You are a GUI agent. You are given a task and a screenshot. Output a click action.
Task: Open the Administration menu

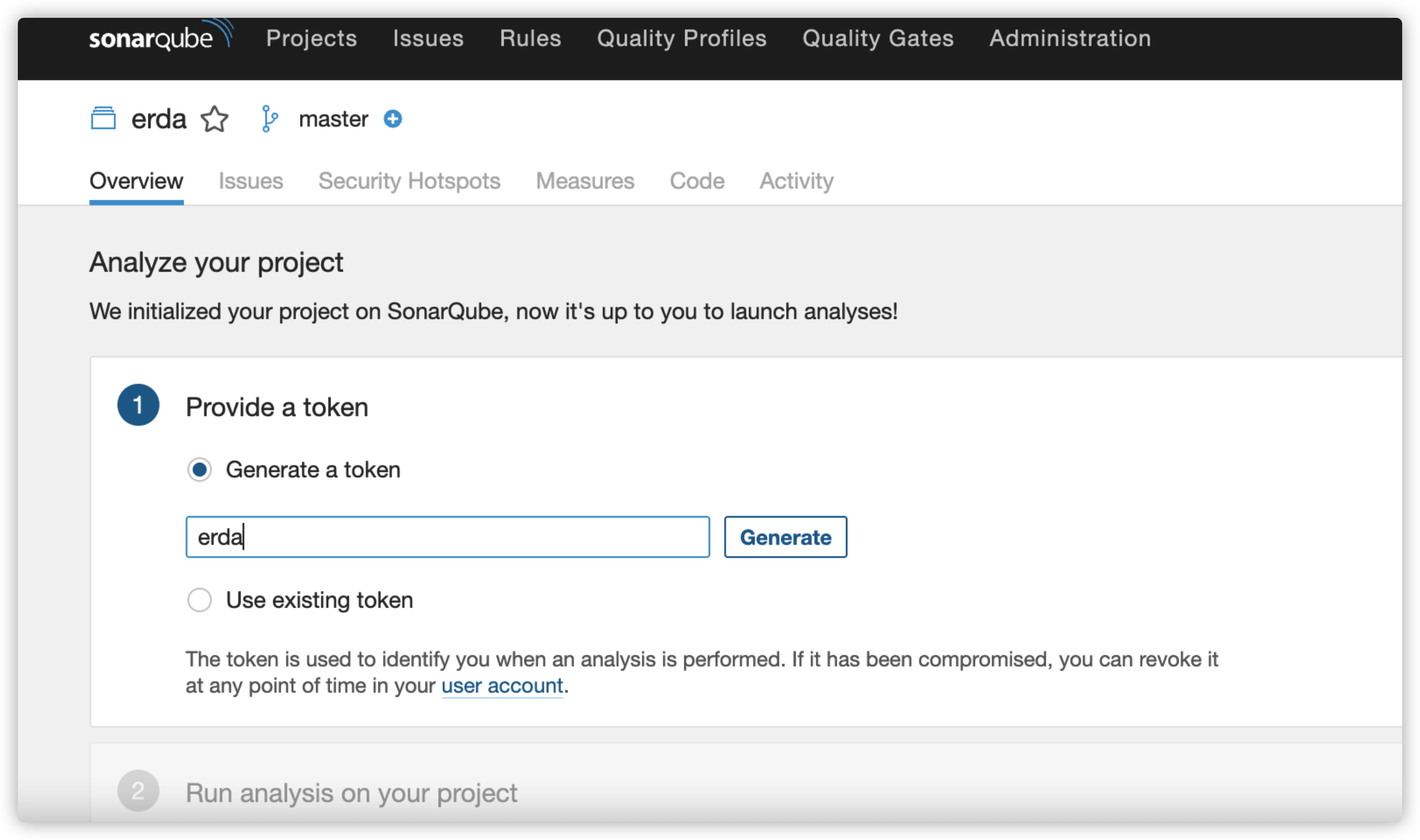click(x=1069, y=38)
